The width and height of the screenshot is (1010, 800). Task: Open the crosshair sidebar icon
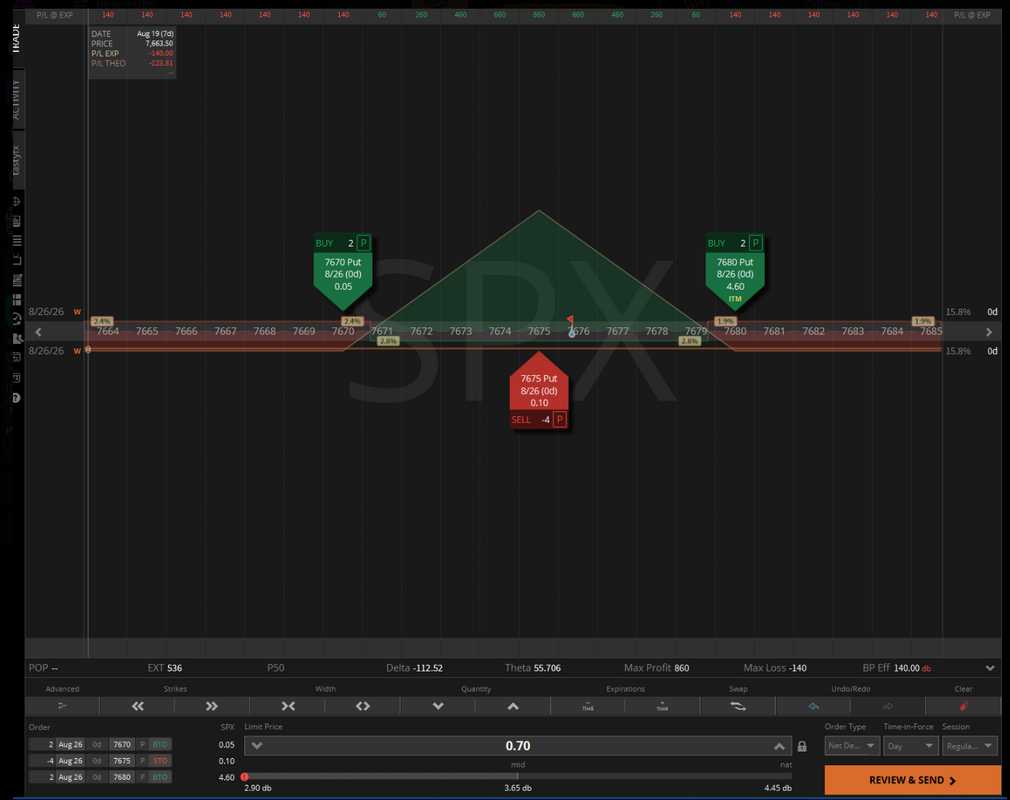click(16, 201)
